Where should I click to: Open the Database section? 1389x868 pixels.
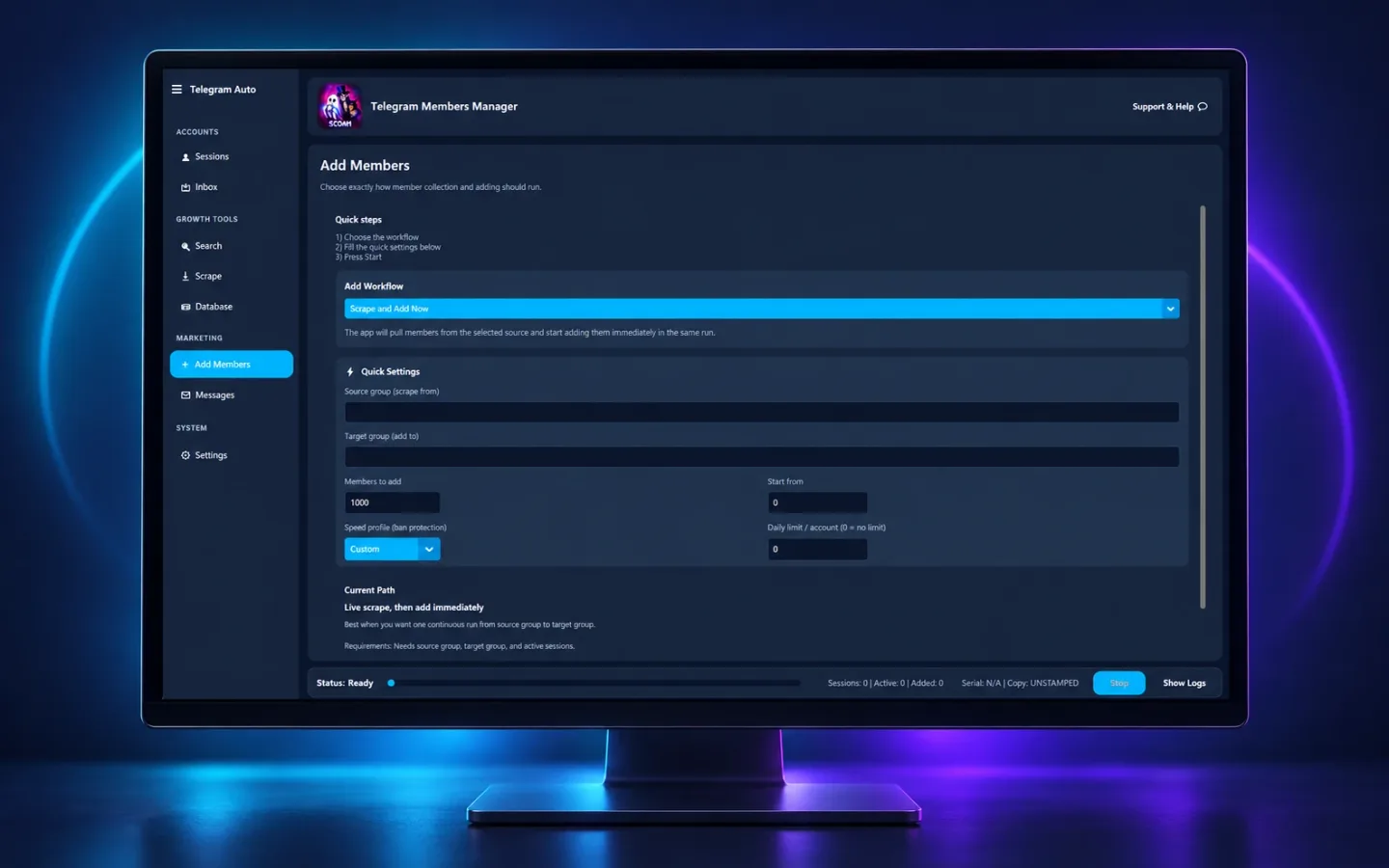click(213, 307)
